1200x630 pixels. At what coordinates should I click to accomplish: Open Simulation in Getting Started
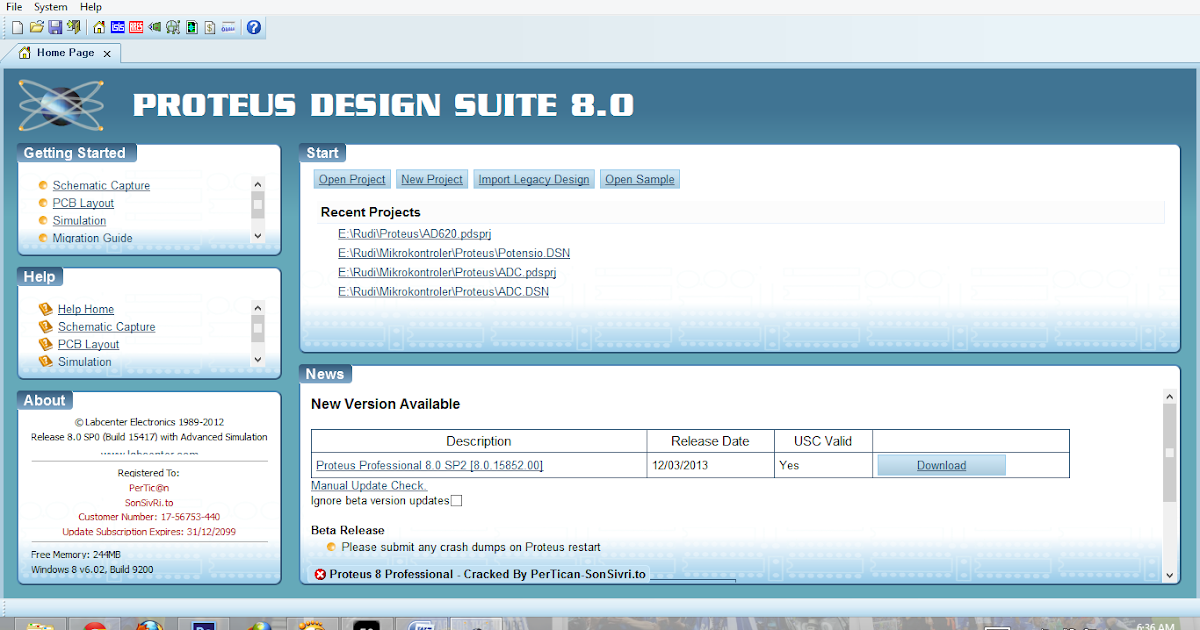(x=79, y=221)
